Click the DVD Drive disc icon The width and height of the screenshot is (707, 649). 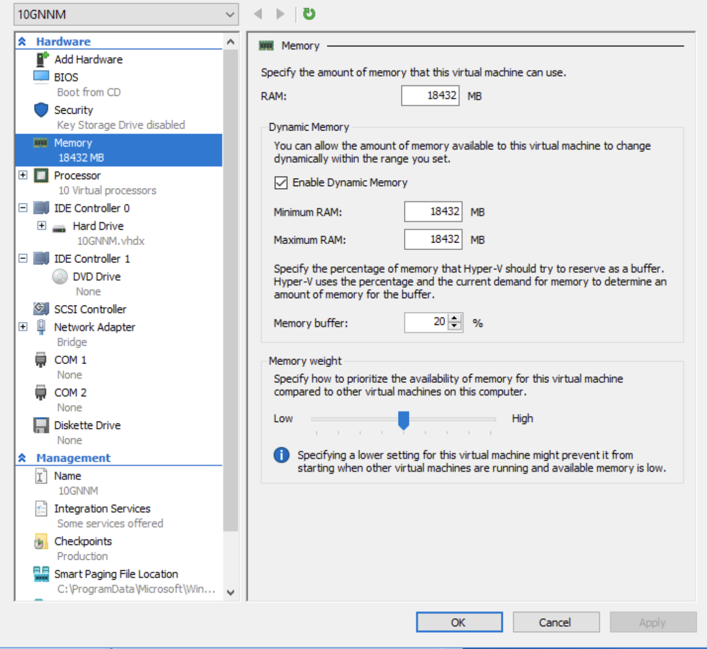[x=60, y=277]
